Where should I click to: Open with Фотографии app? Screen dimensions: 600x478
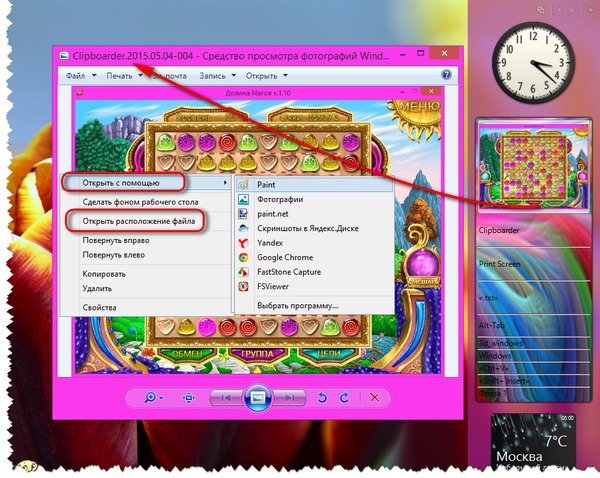(315, 199)
